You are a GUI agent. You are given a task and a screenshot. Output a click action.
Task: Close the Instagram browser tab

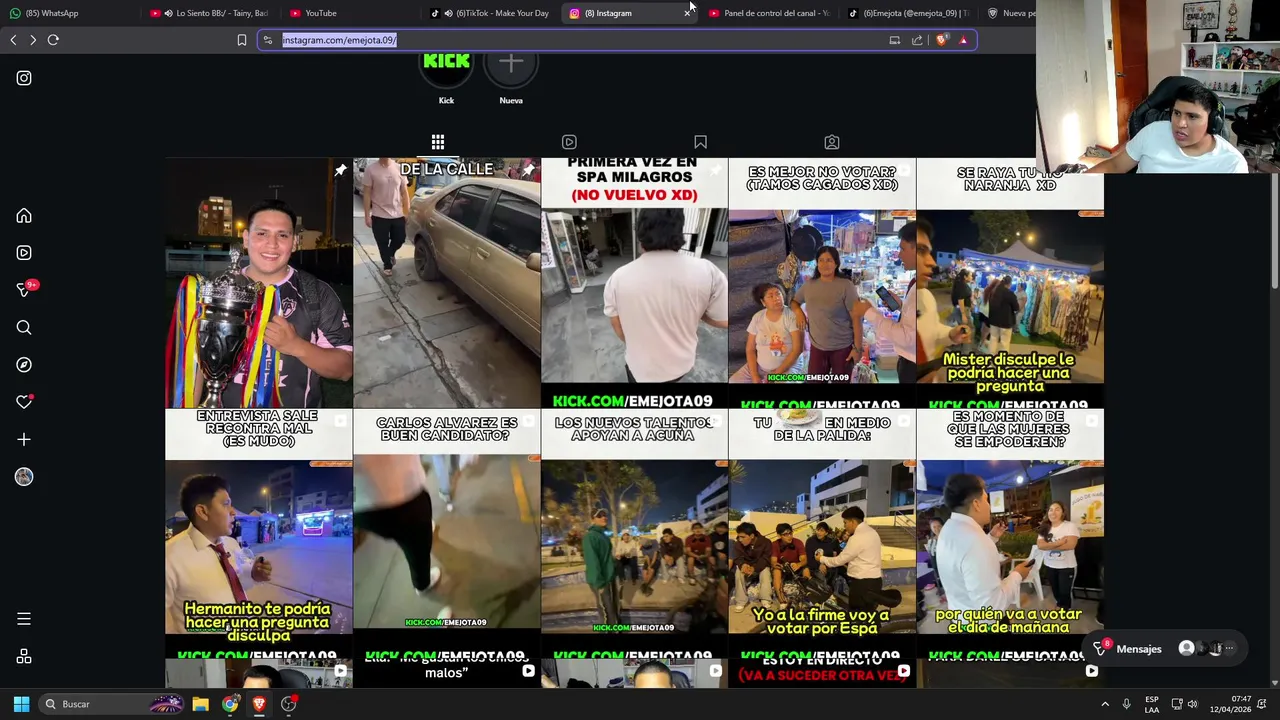coord(687,13)
